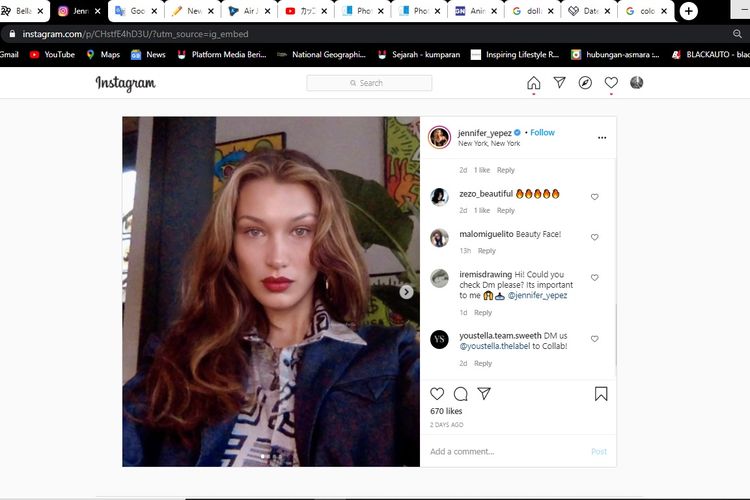Like zezo_beautiful's comment
Screen dimensions: 750x500
pos(595,197)
